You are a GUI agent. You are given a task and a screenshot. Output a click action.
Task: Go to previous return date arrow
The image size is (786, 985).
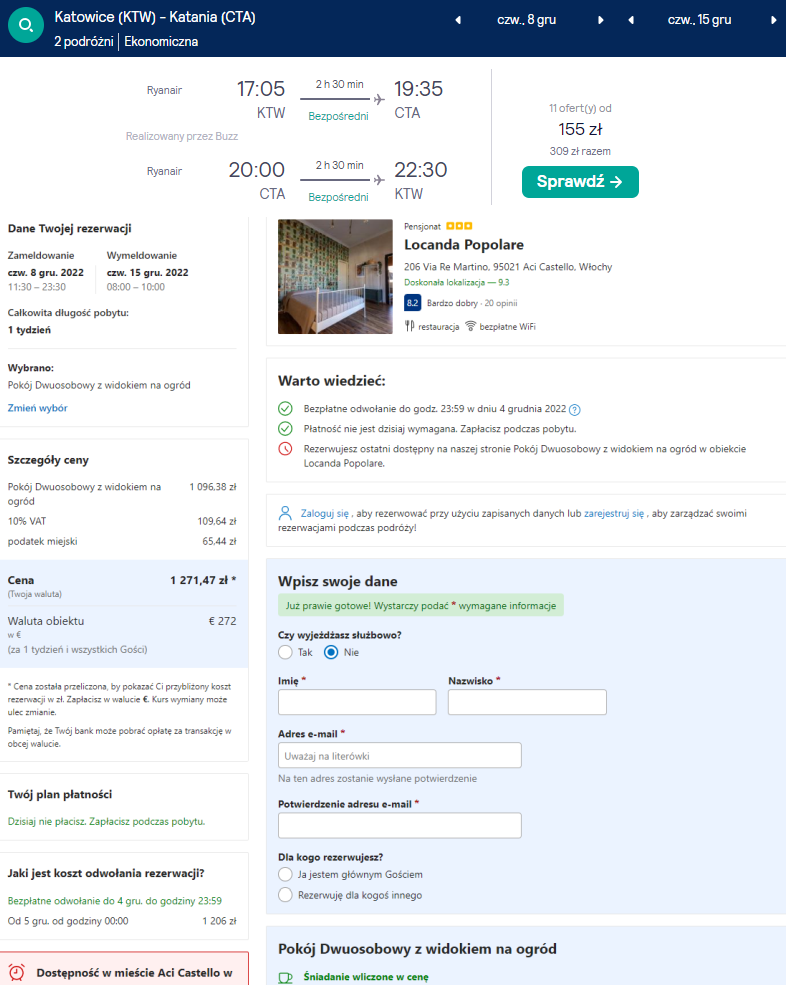(631, 20)
